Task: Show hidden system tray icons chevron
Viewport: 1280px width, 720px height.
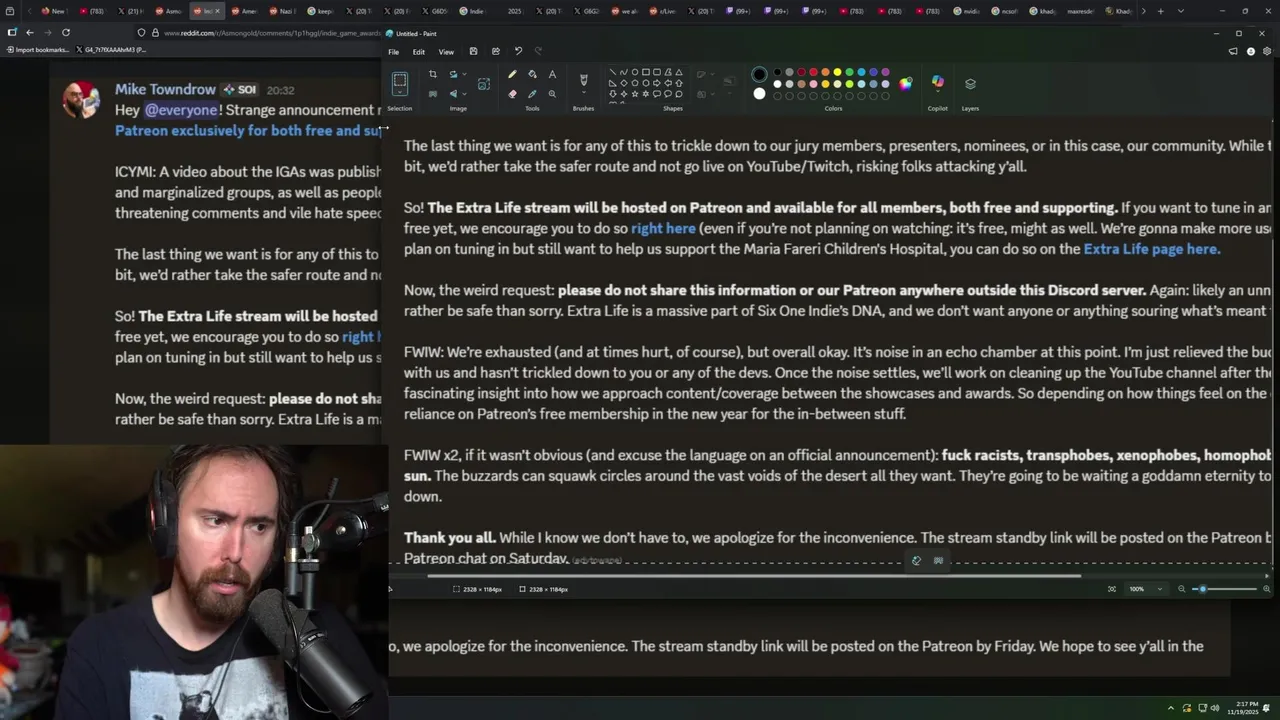Action: point(1171,708)
